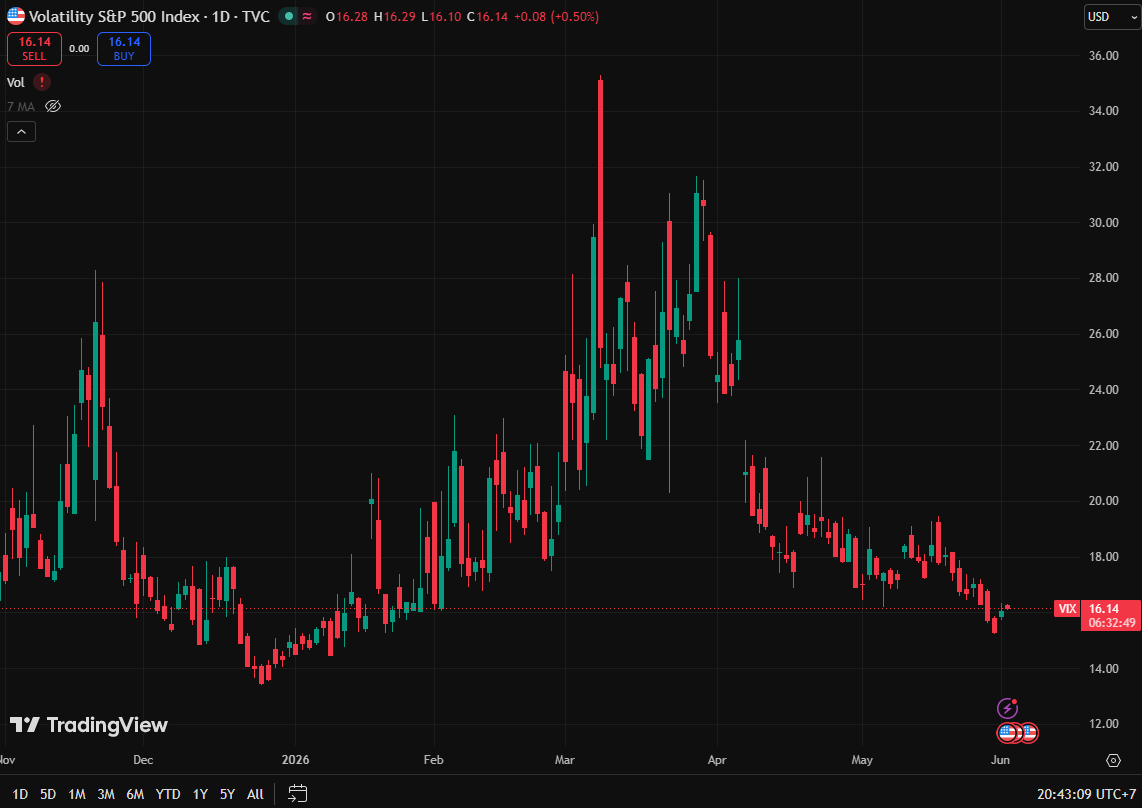The width and height of the screenshot is (1142, 808).
Task: Click the Jun label on time axis
Action: (x=1001, y=760)
